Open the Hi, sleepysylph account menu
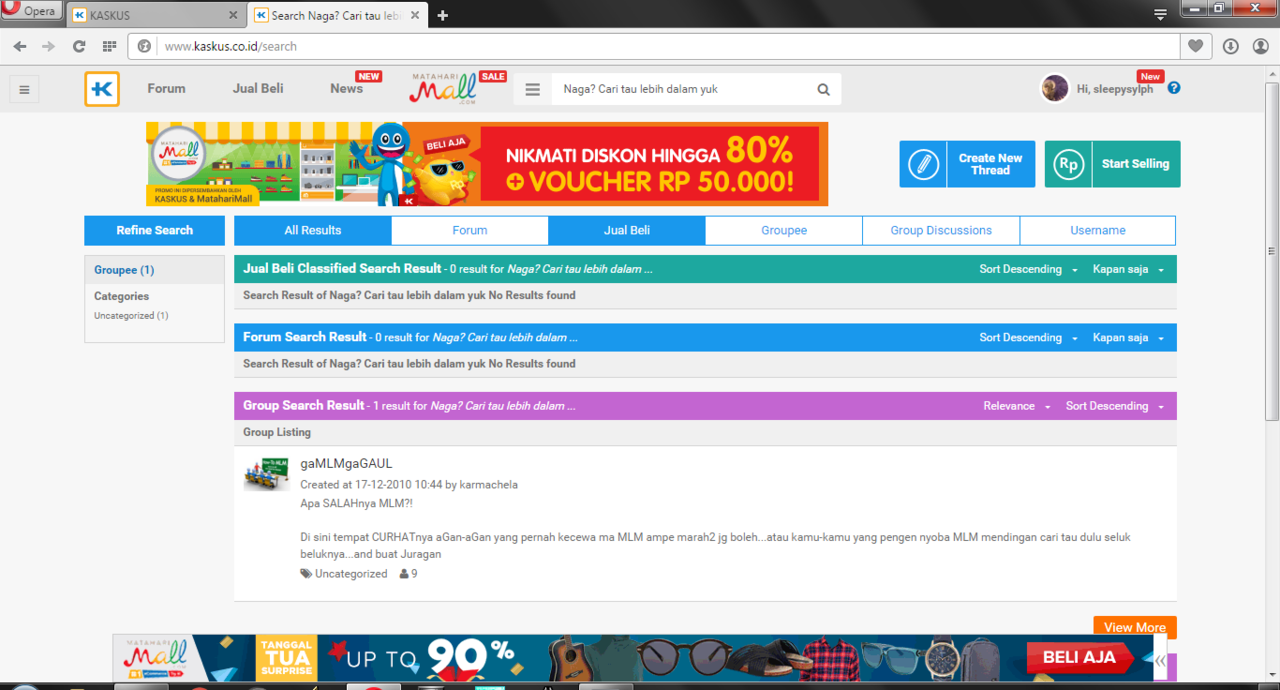This screenshot has height=690, width=1280. [x=1115, y=89]
